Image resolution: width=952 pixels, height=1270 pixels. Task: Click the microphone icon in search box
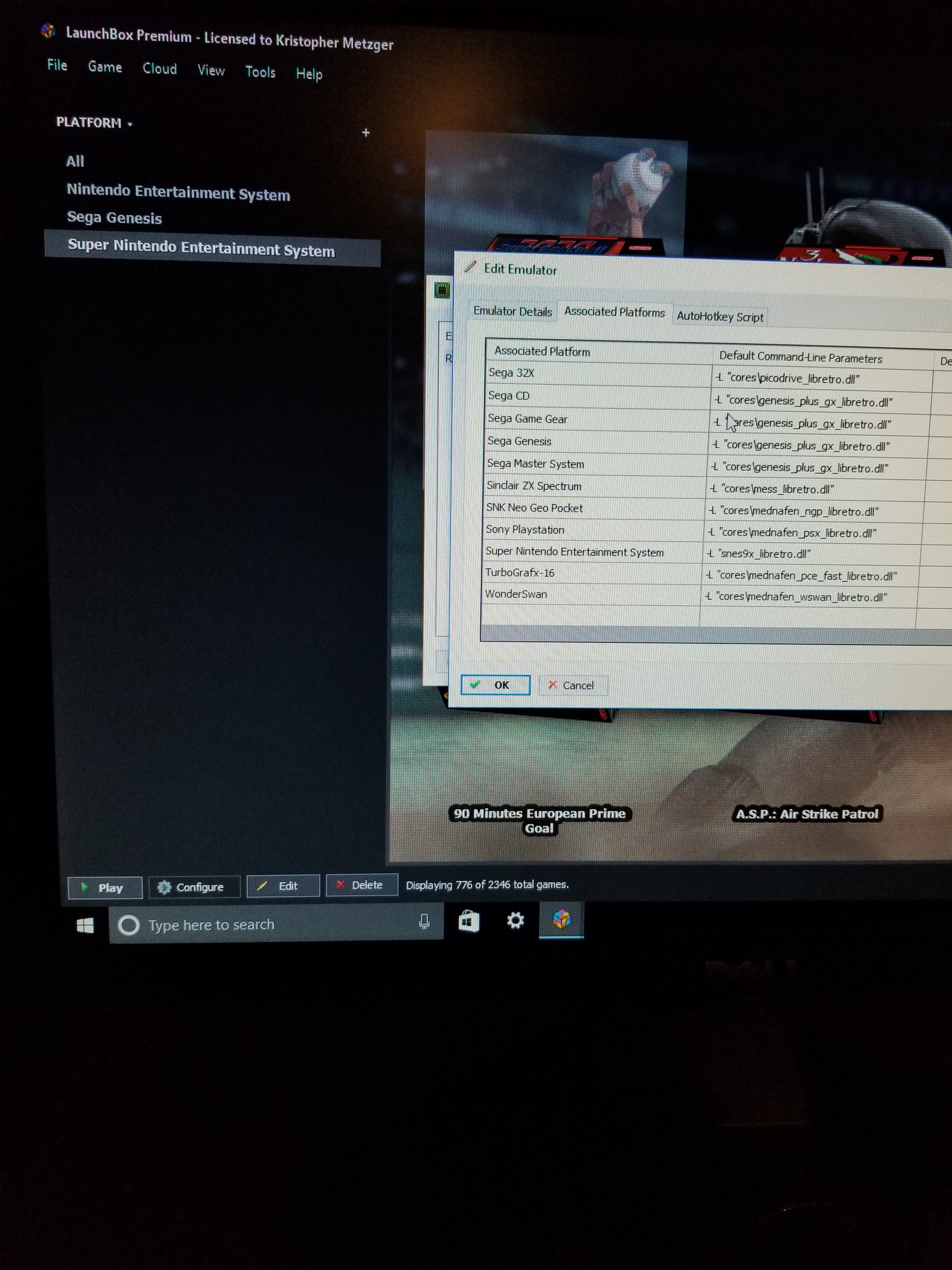pos(424,921)
